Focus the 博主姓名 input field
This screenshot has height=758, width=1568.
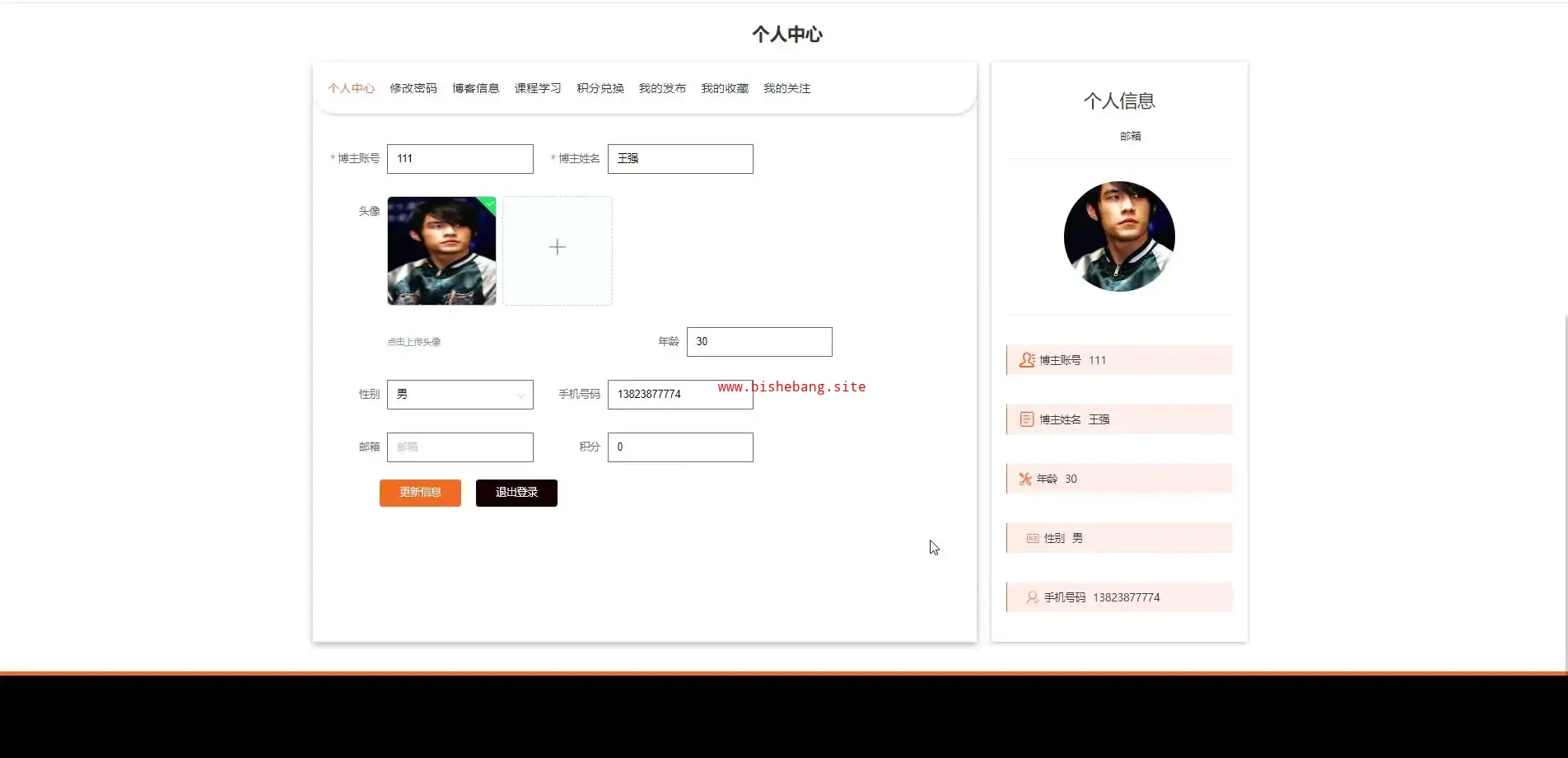click(x=680, y=159)
